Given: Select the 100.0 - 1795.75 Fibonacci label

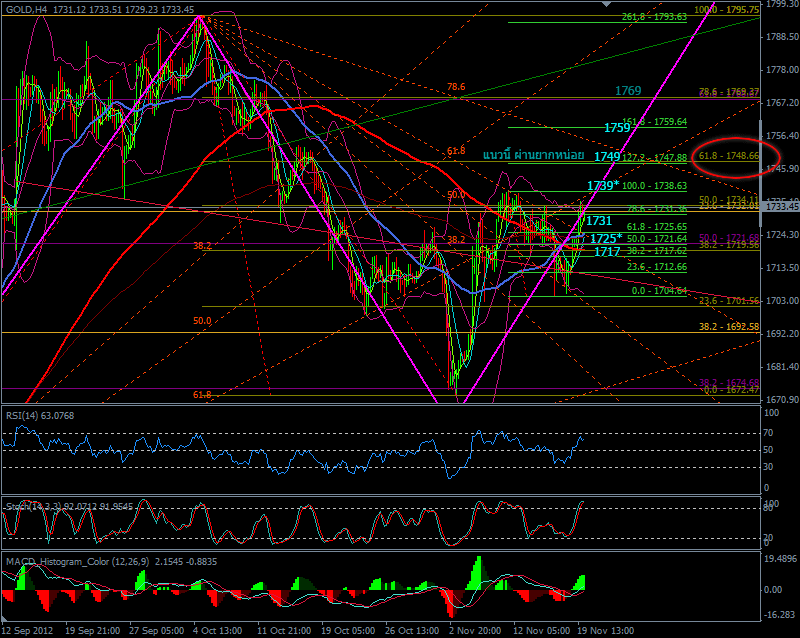Looking at the screenshot, I should 727,10.
